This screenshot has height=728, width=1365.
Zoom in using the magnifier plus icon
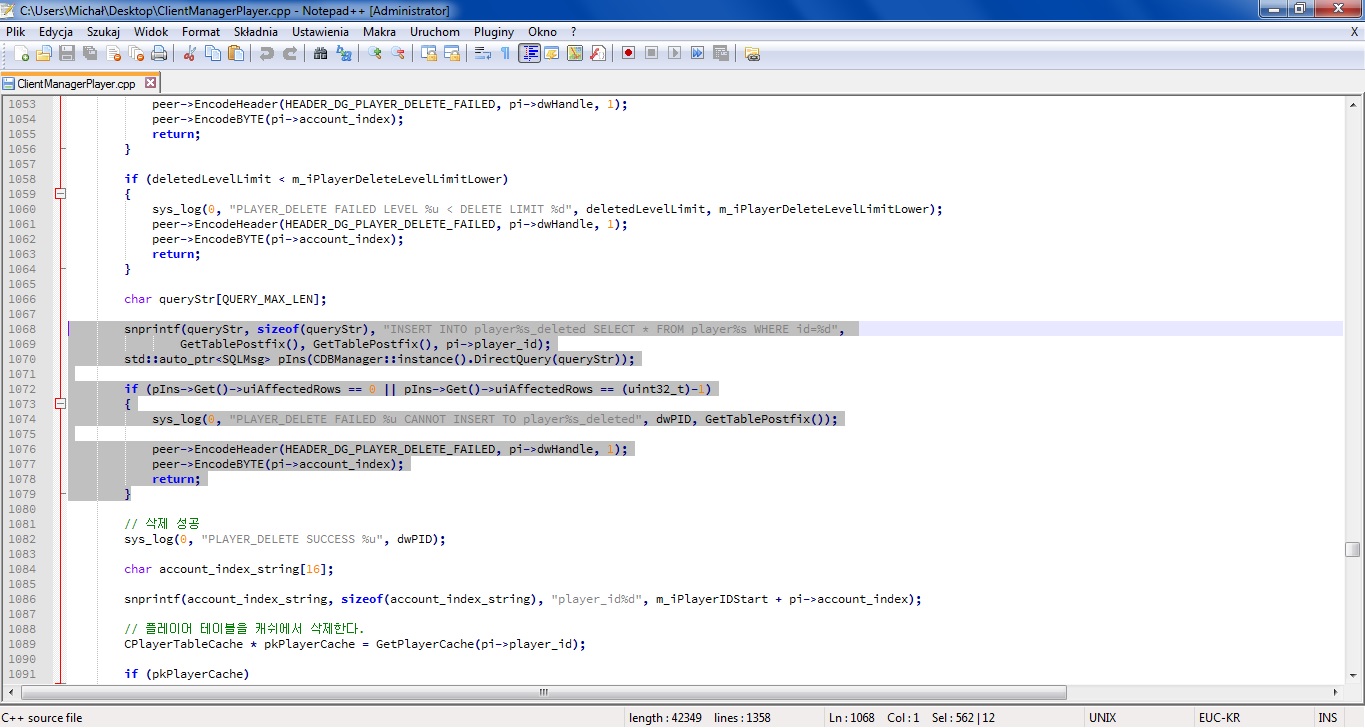(374, 53)
